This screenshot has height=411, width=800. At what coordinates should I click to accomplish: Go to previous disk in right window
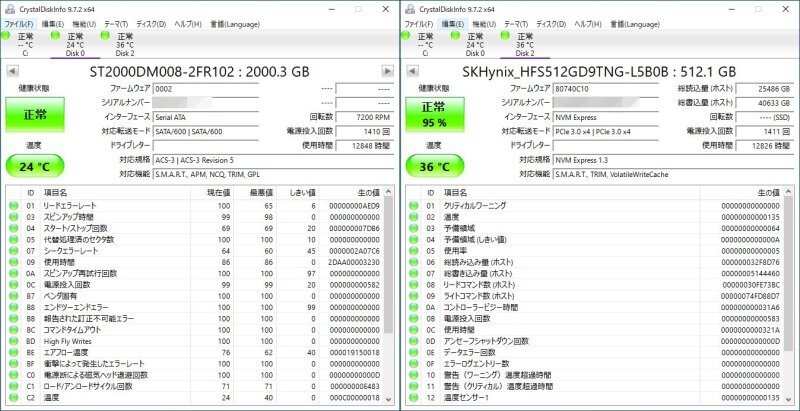[413, 71]
